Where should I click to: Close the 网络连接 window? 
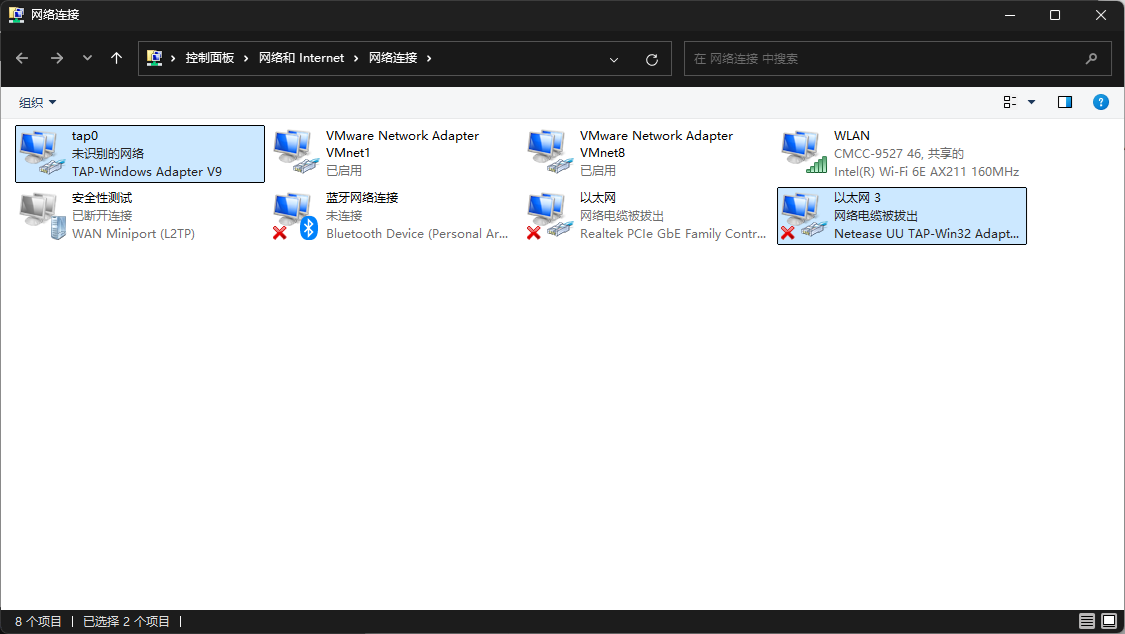1101,15
